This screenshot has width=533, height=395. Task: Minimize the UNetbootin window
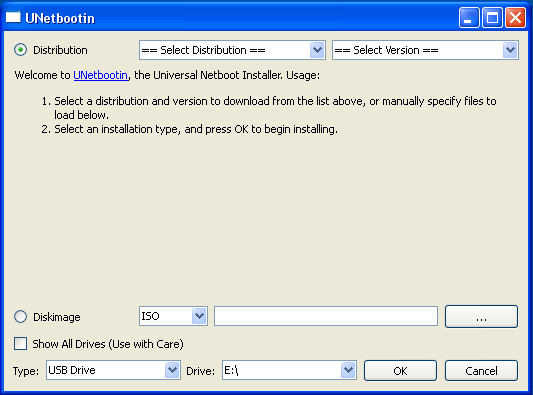[x=469, y=17]
